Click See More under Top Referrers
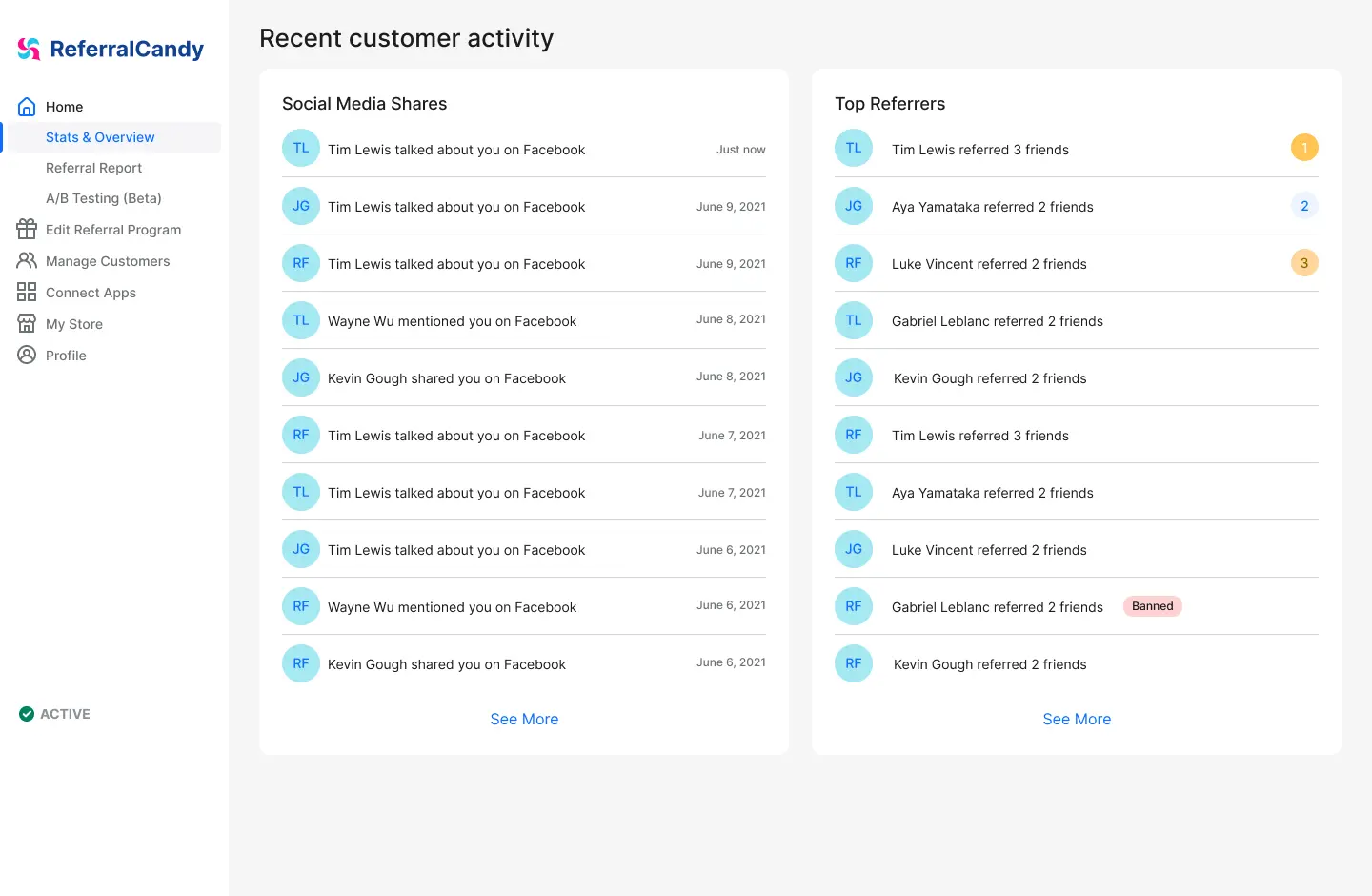 tap(1077, 719)
